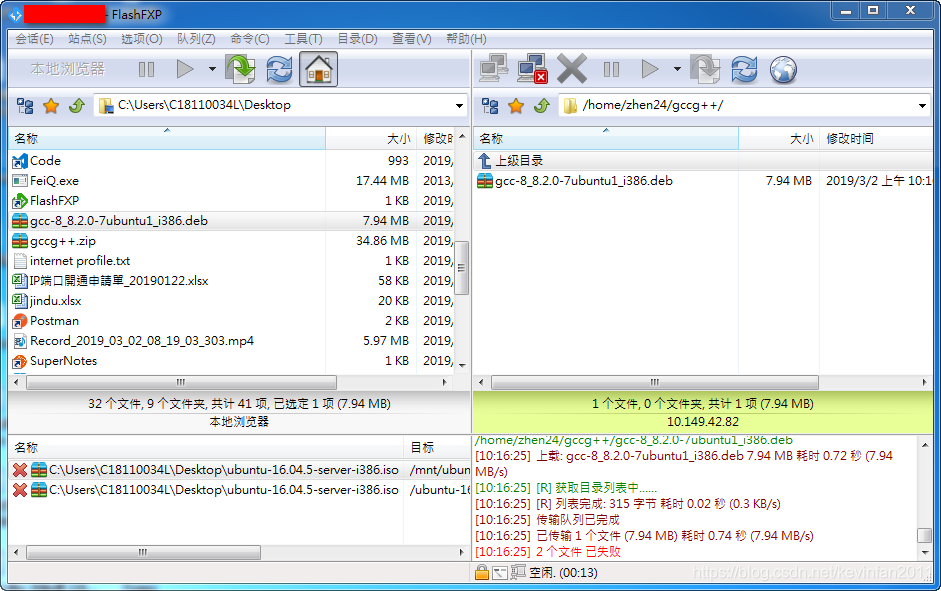Open the 选项(O) menu
Screen dimensions: 941x591
coord(142,39)
